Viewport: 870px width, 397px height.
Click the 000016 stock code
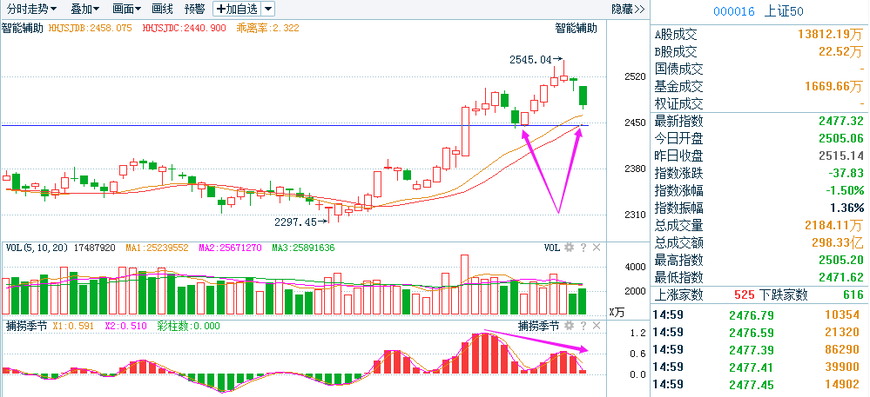tap(734, 11)
